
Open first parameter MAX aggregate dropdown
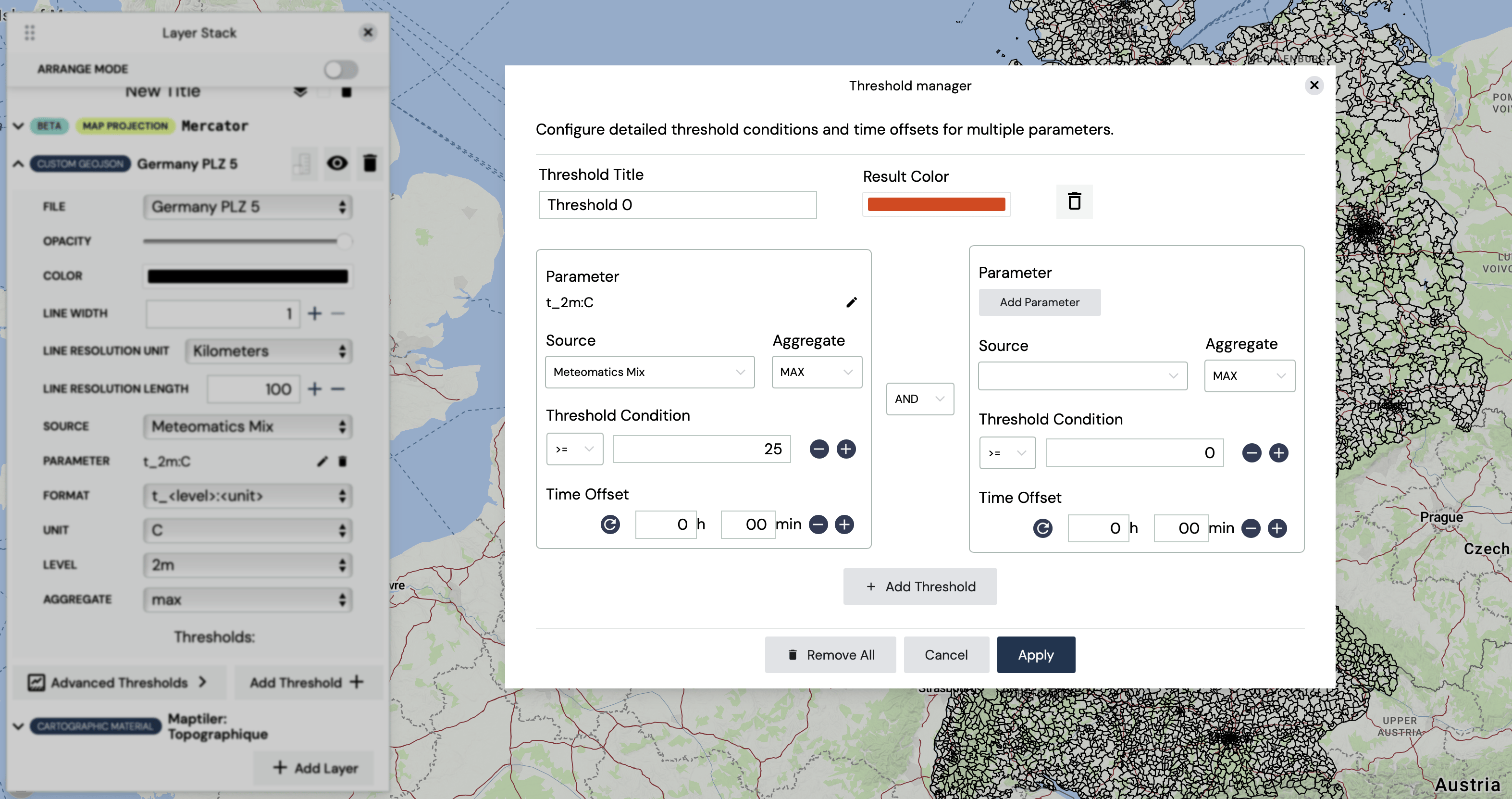(x=817, y=372)
